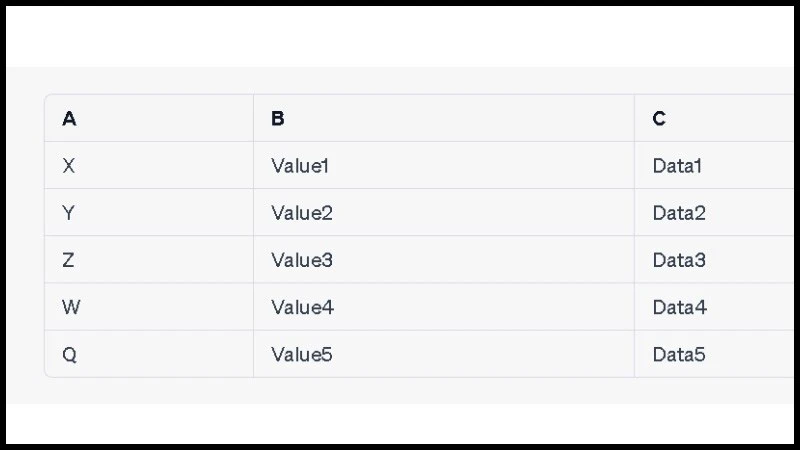Select the Data5 cell

pos(679,354)
